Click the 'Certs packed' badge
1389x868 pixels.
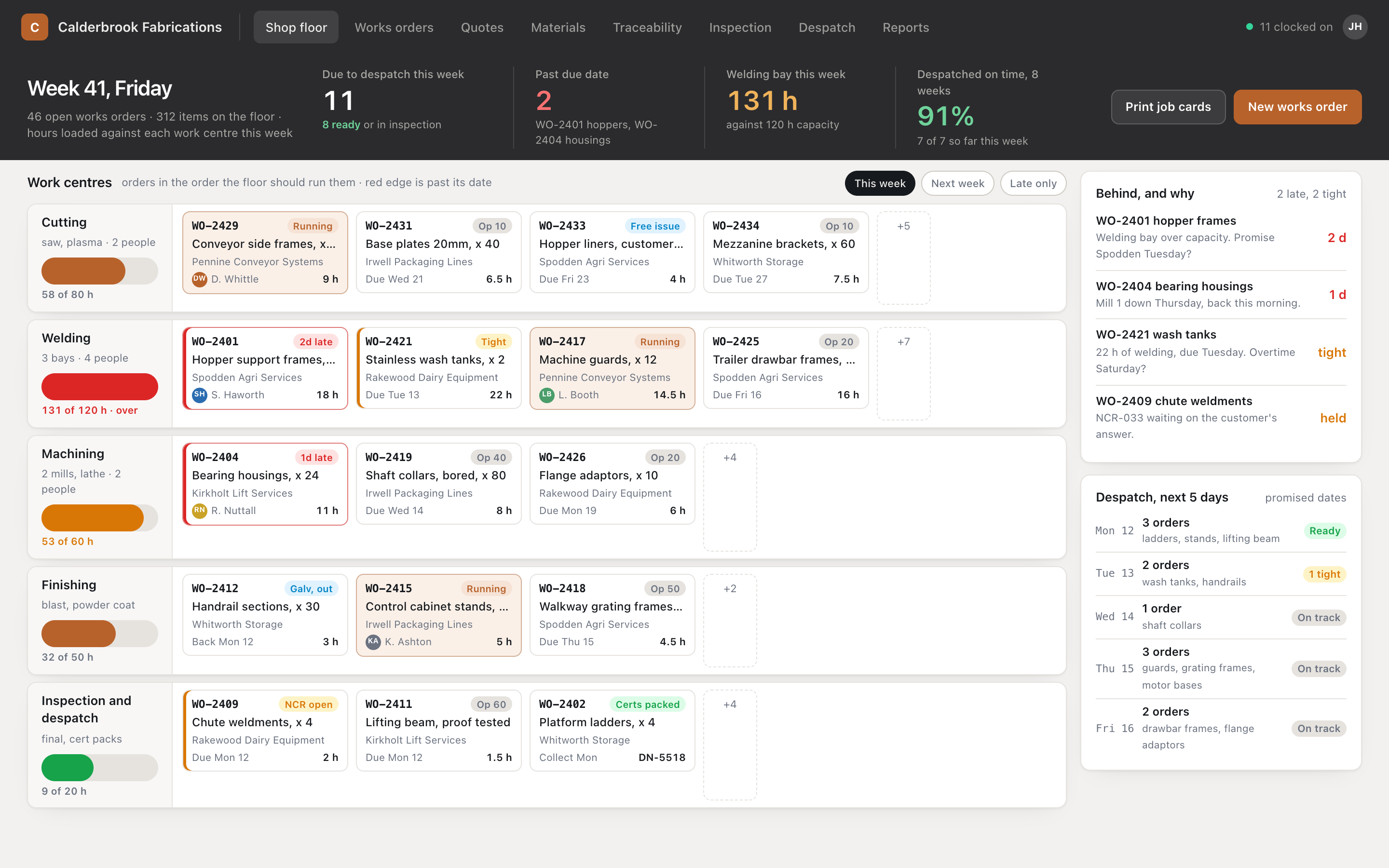point(647,705)
